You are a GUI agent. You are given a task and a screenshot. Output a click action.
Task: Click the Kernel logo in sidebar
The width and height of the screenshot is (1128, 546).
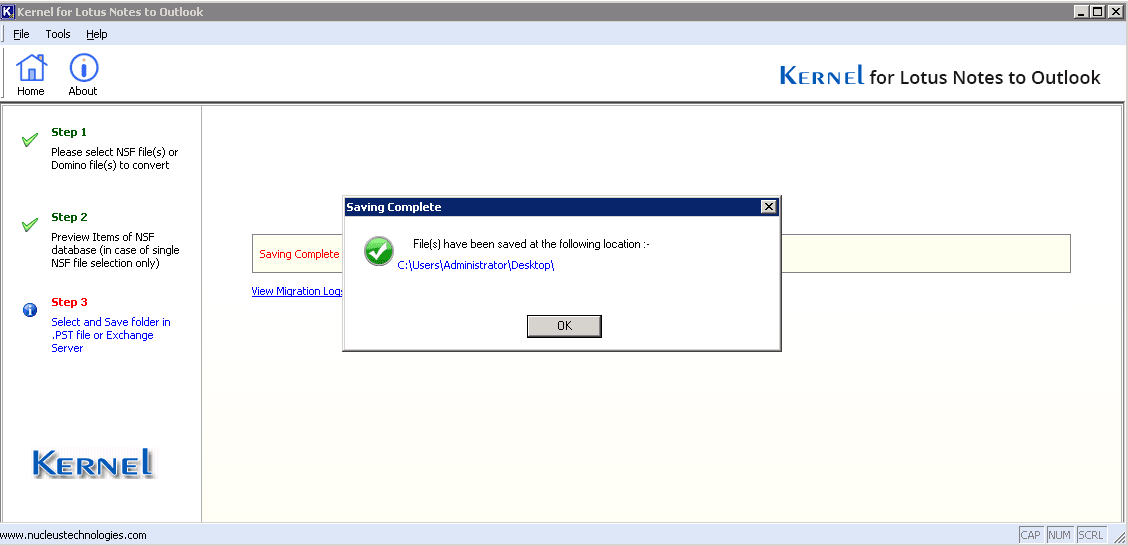pos(93,463)
